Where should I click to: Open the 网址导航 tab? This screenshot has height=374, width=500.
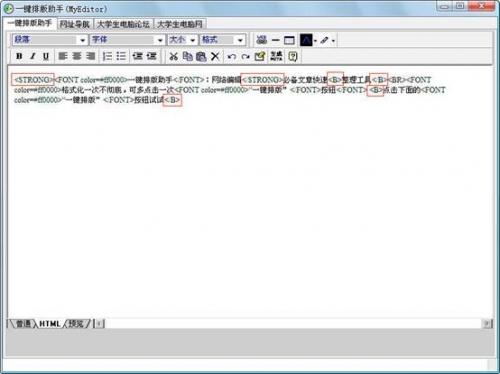75,24
